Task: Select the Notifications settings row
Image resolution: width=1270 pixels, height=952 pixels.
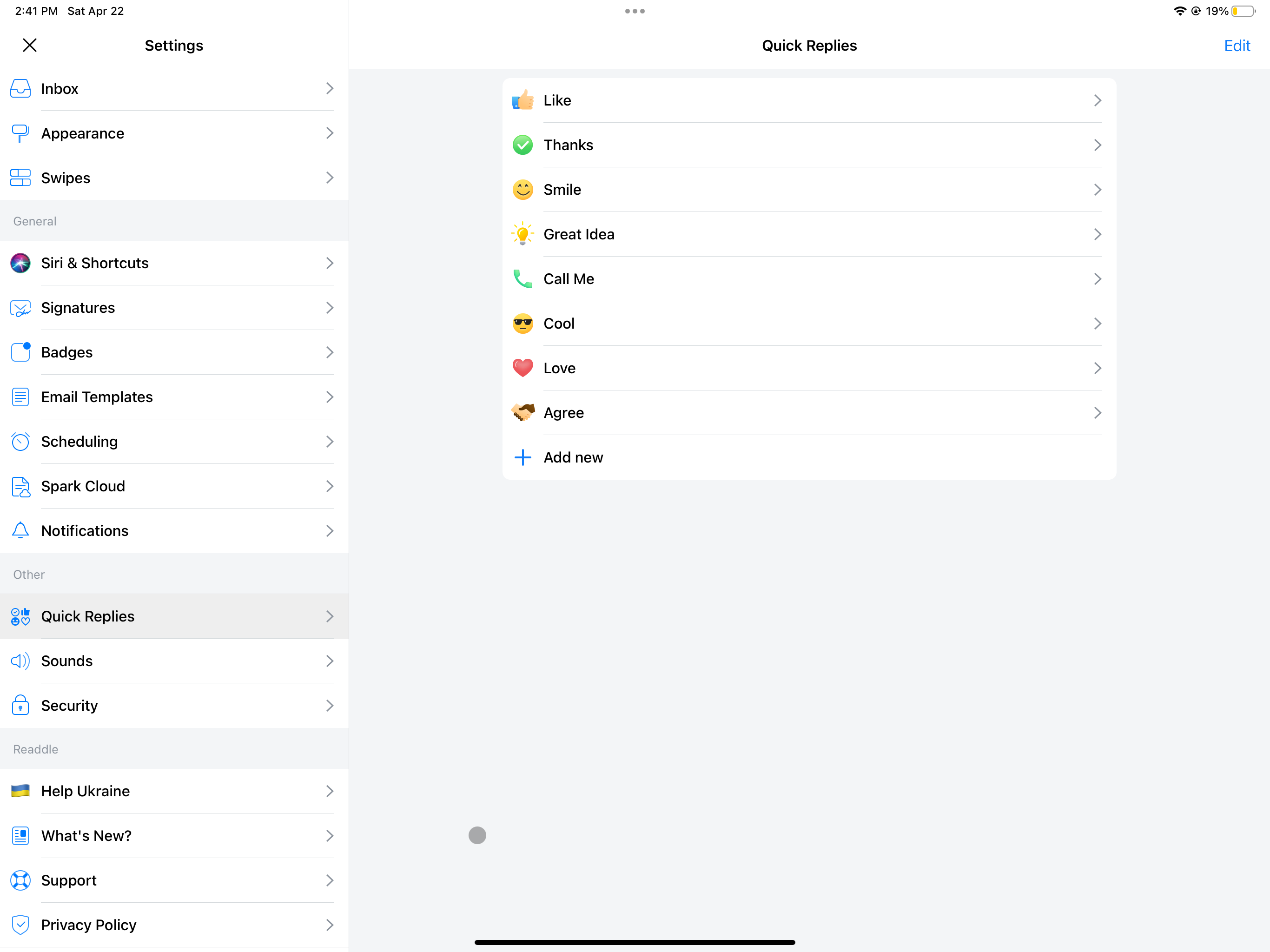Action: pyautogui.click(x=174, y=530)
